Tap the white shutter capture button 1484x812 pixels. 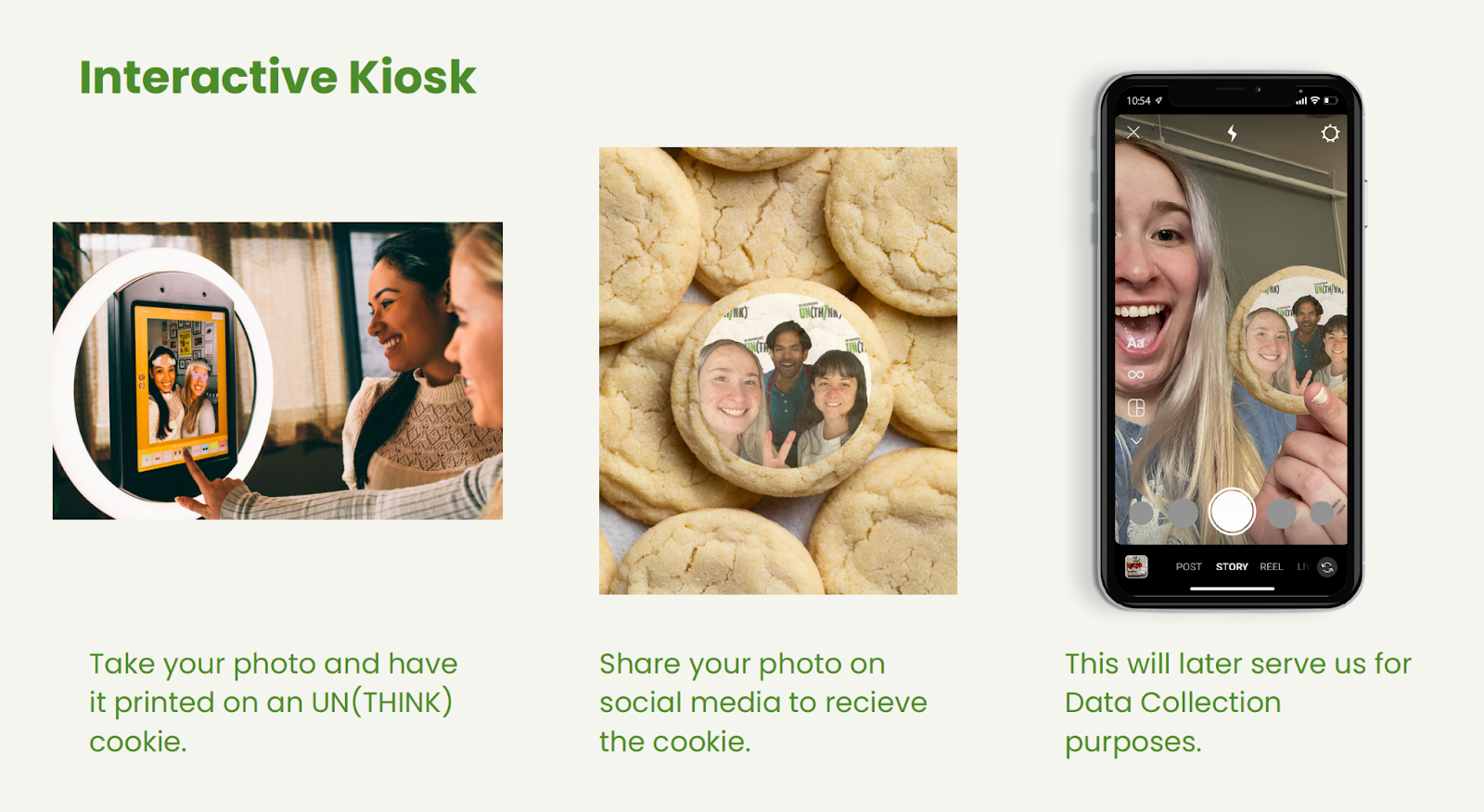pos(1232,512)
